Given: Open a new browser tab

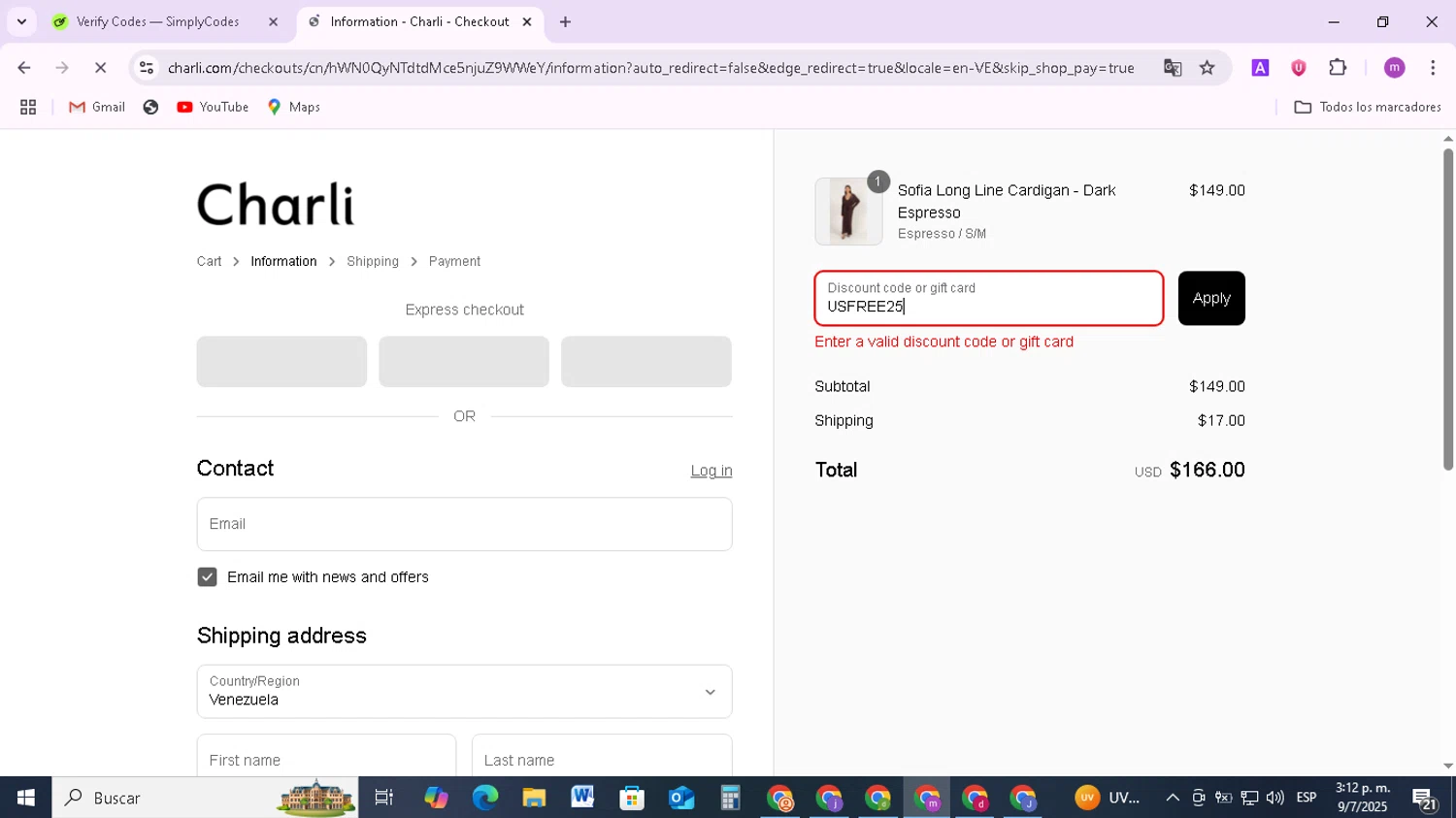Looking at the screenshot, I should point(565,21).
